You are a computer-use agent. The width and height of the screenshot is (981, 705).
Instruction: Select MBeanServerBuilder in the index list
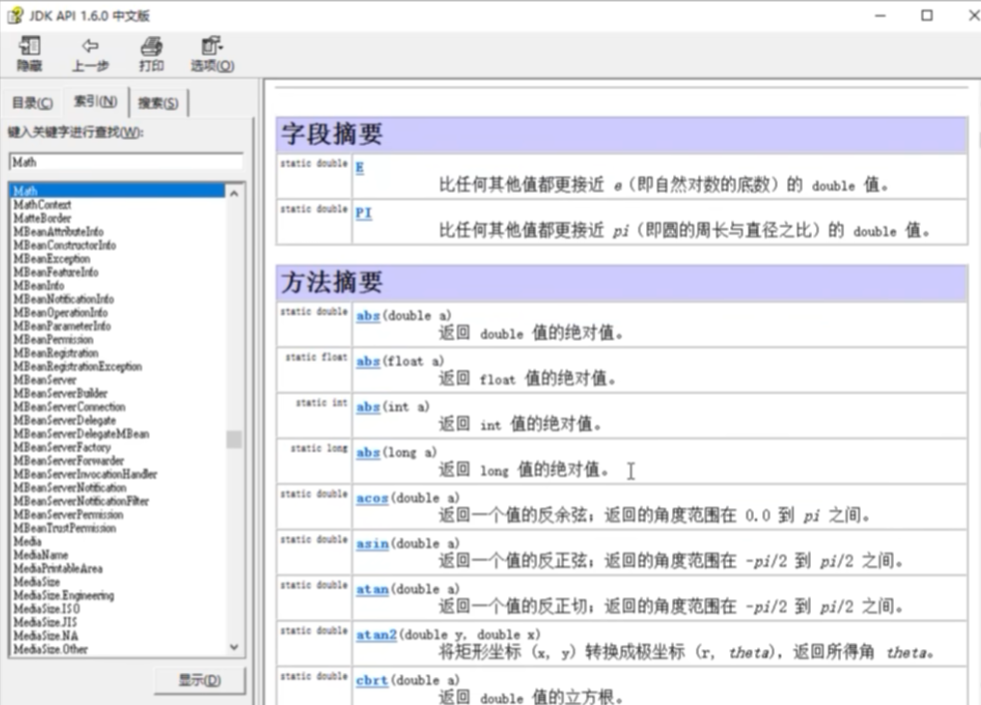click(x=60, y=393)
